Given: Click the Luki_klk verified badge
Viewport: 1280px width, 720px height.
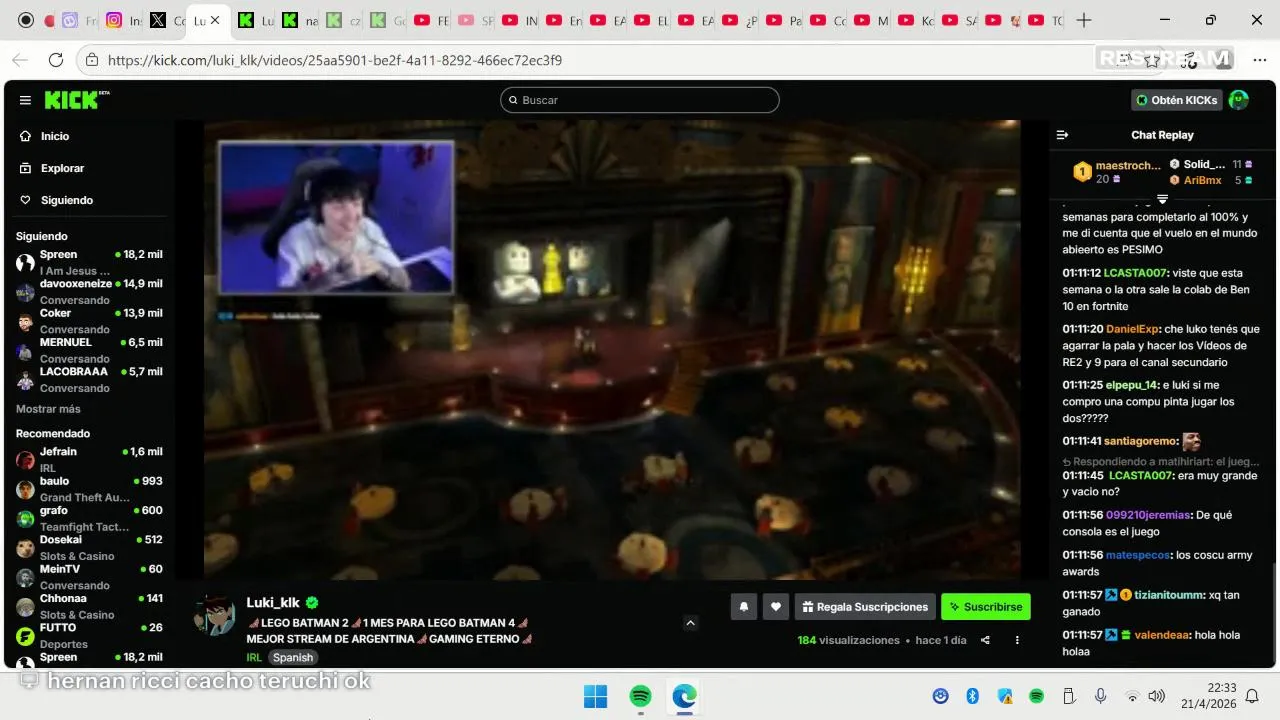Looking at the screenshot, I should 312,603.
